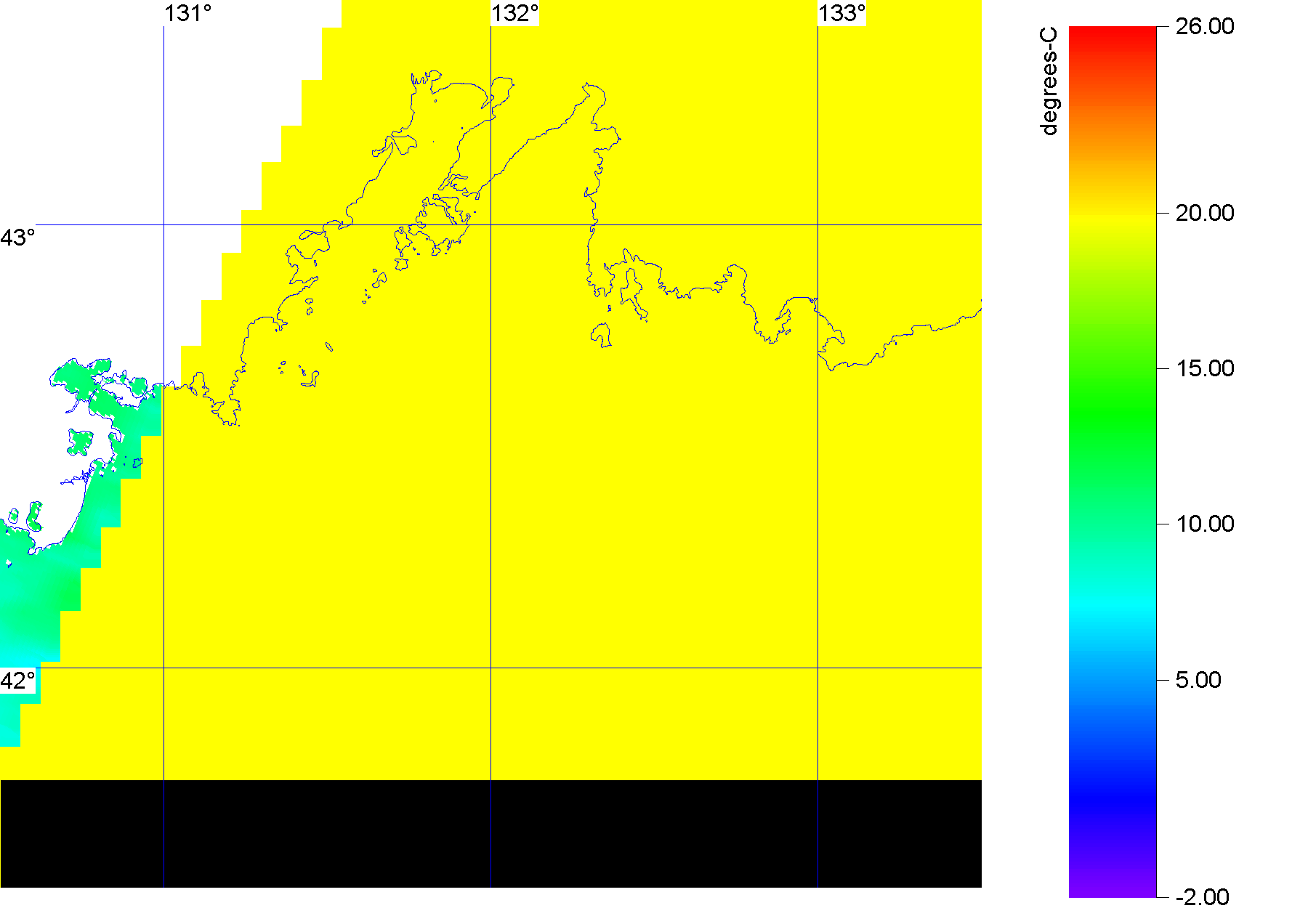Screen dimensions: 1300x924
Task: Pick the cyan band on the colorbar
Action: 1113,605
